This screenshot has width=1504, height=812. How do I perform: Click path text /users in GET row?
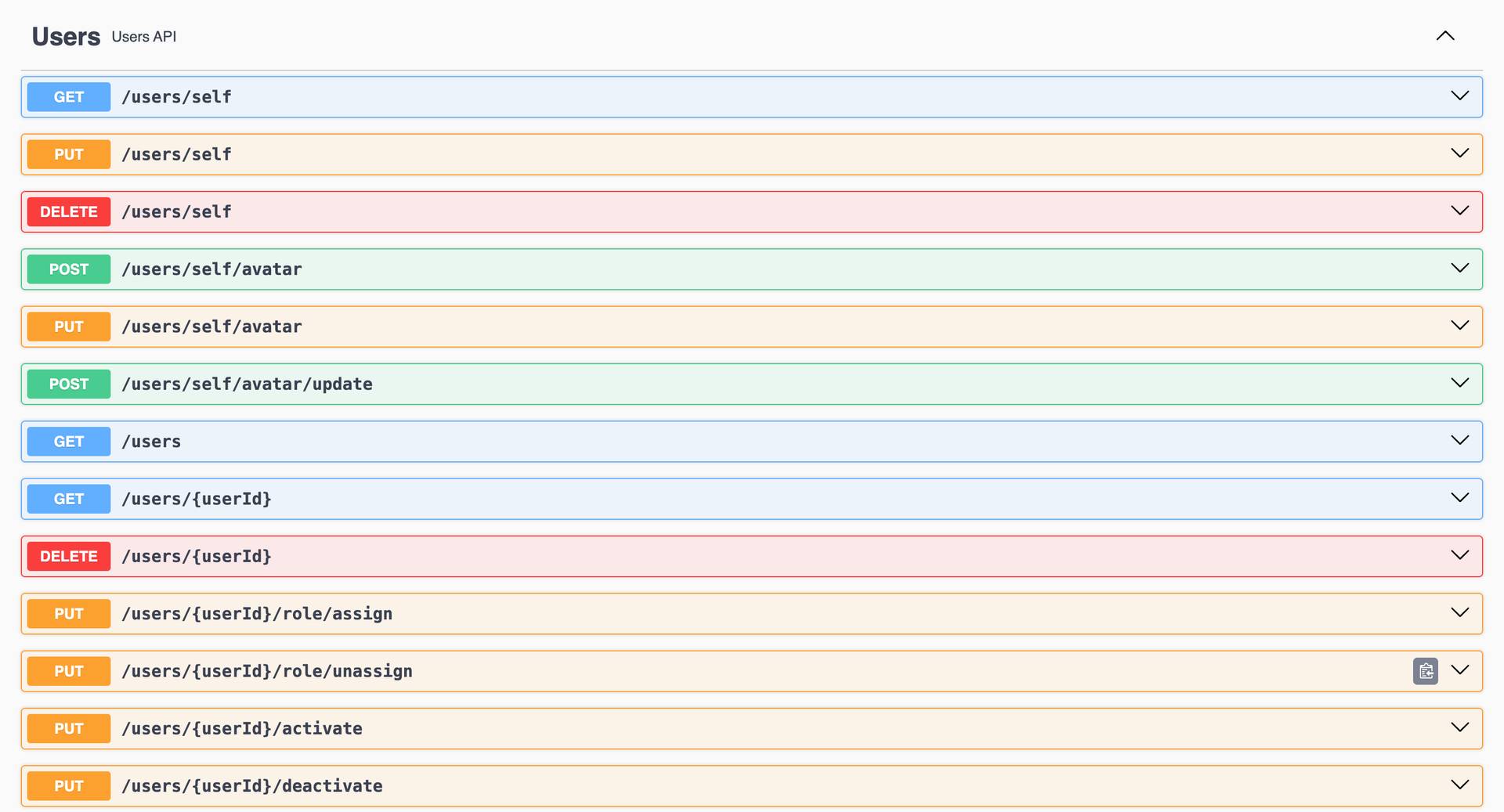(x=151, y=442)
